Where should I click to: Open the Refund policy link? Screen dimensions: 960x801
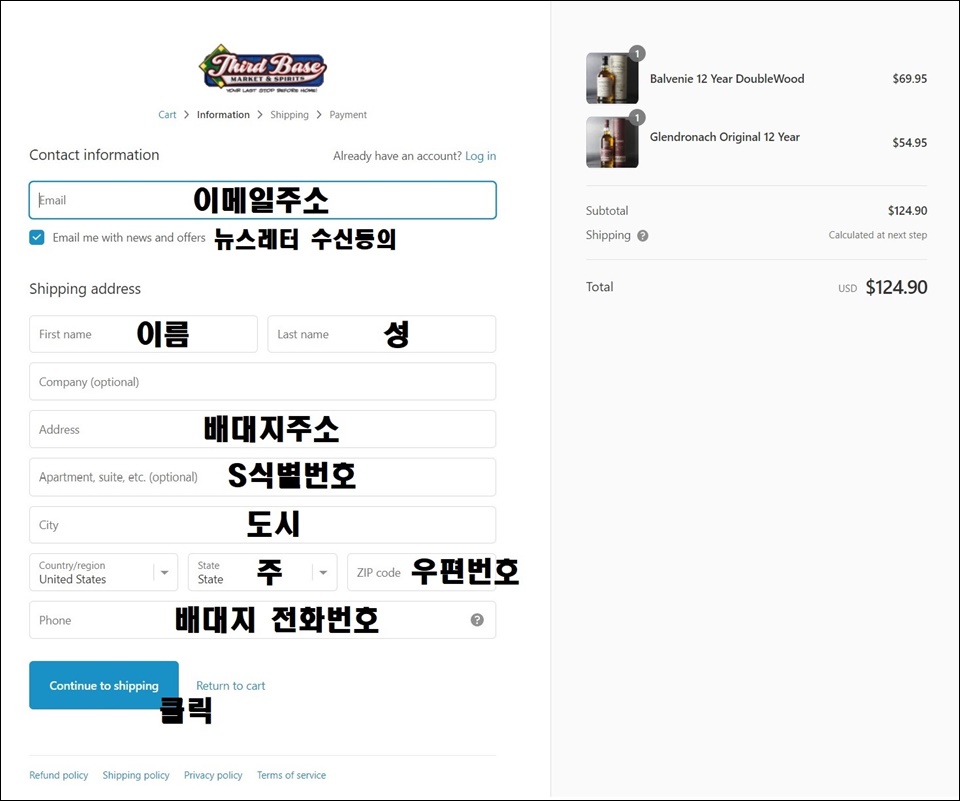[59, 775]
